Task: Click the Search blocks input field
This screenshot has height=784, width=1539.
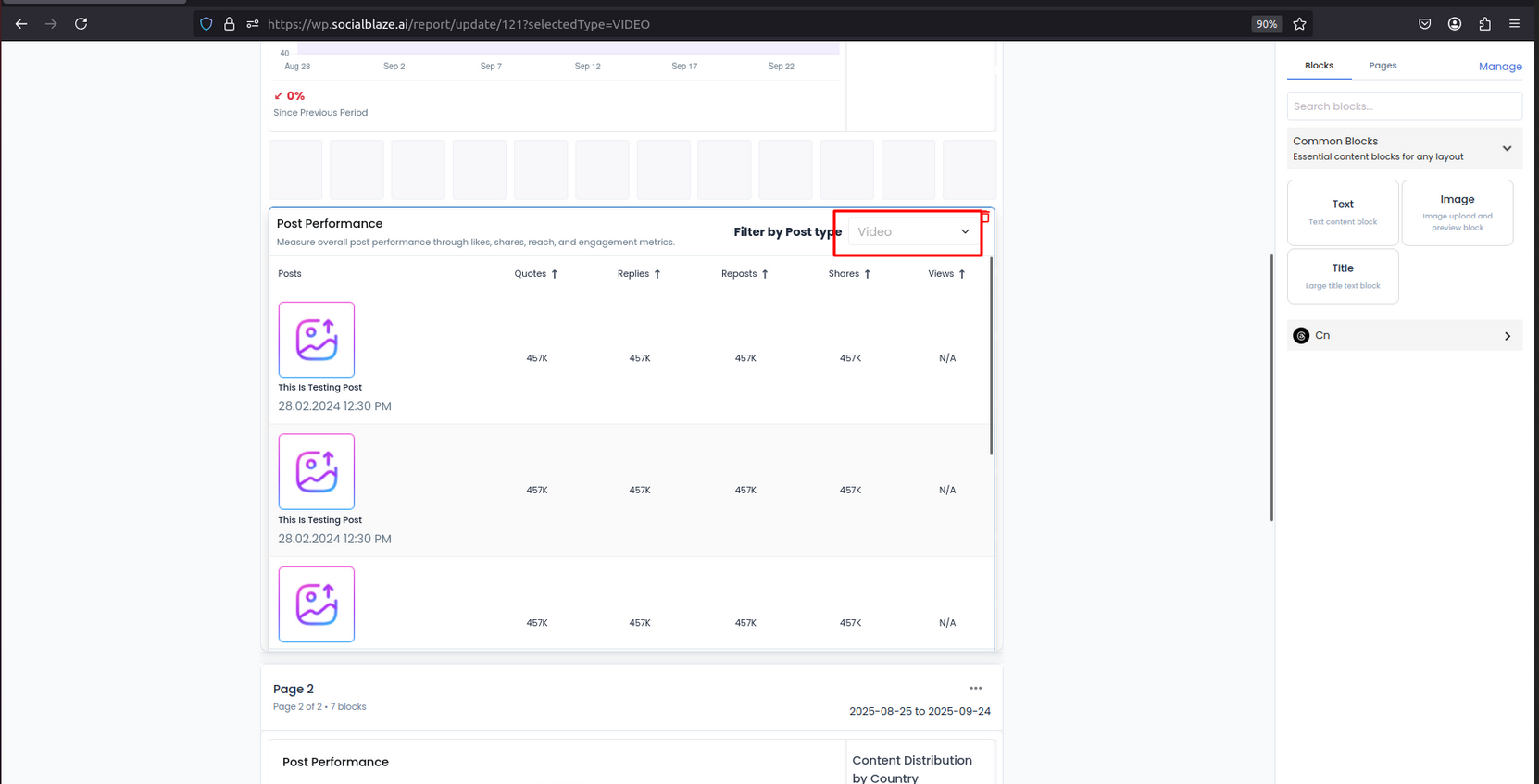Action: coord(1403,106)
